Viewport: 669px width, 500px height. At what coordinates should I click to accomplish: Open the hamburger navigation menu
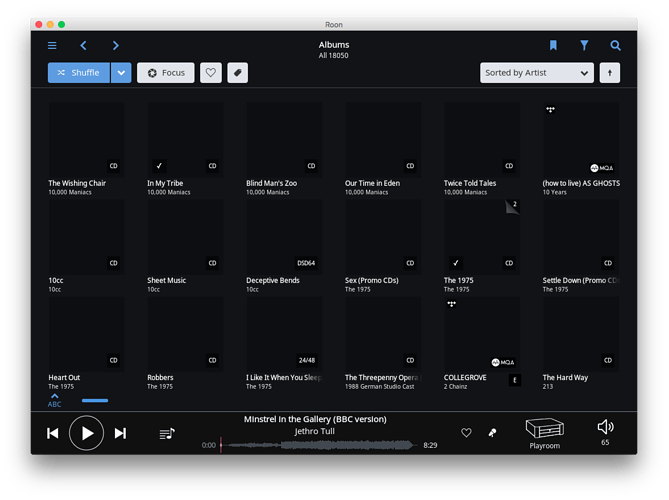tap(52, 45)
